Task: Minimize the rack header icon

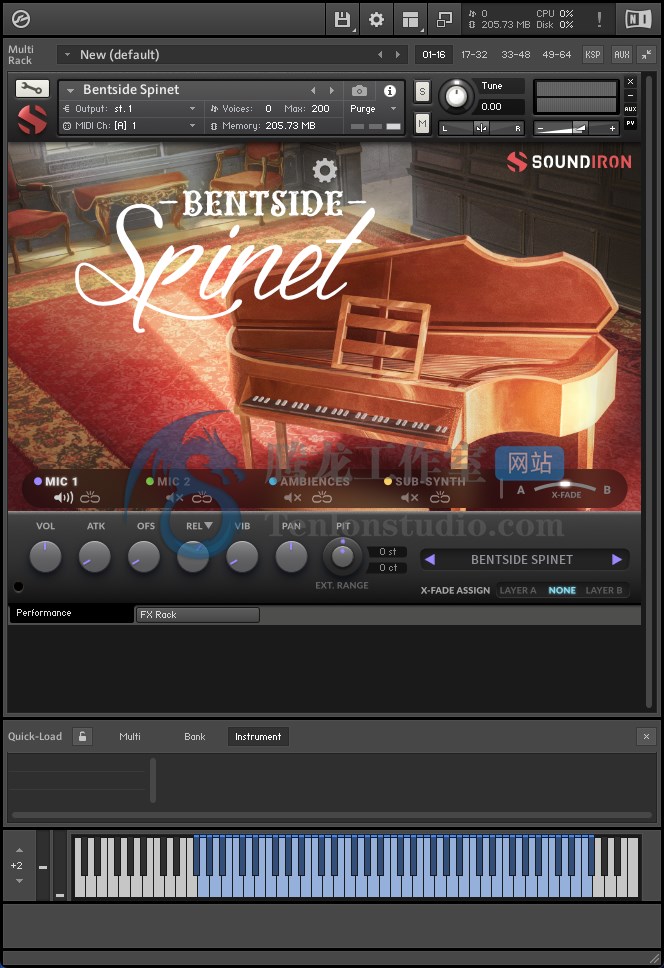Action: click(646, 54)
